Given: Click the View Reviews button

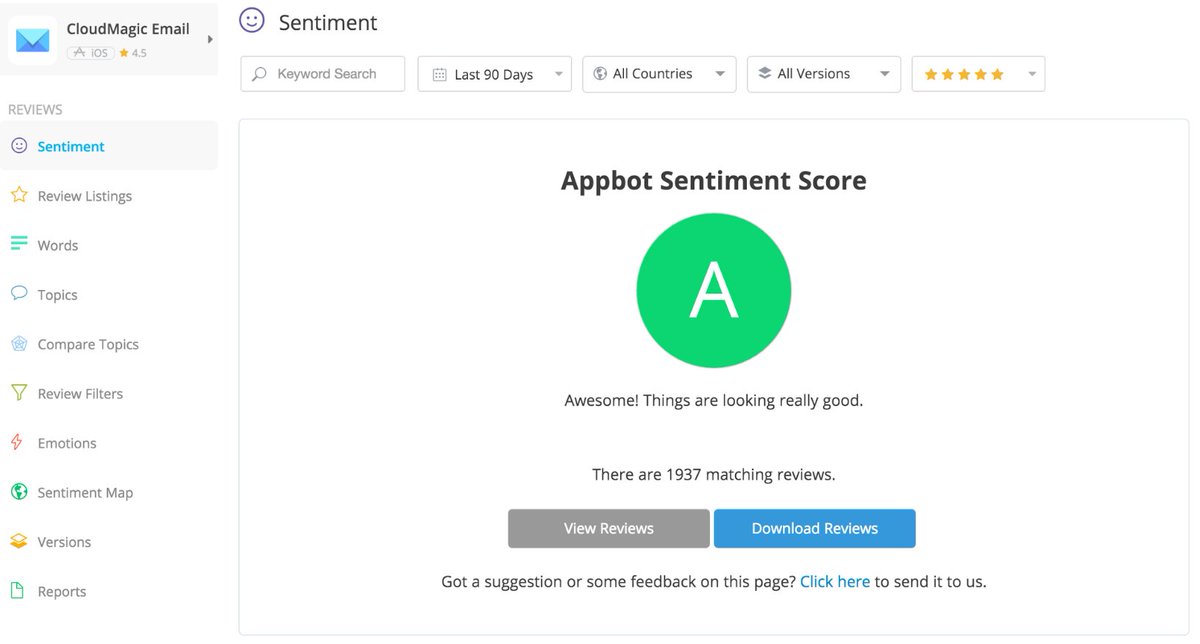Looking at the screenshot, I should pos(609,528).
